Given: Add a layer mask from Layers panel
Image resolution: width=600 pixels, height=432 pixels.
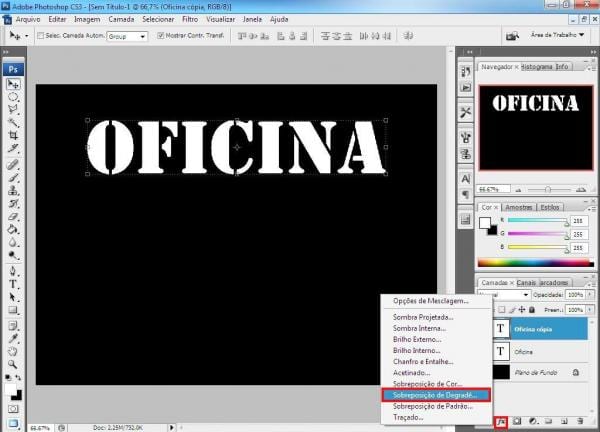Looking at the screenshot, I should click(517, 421).
